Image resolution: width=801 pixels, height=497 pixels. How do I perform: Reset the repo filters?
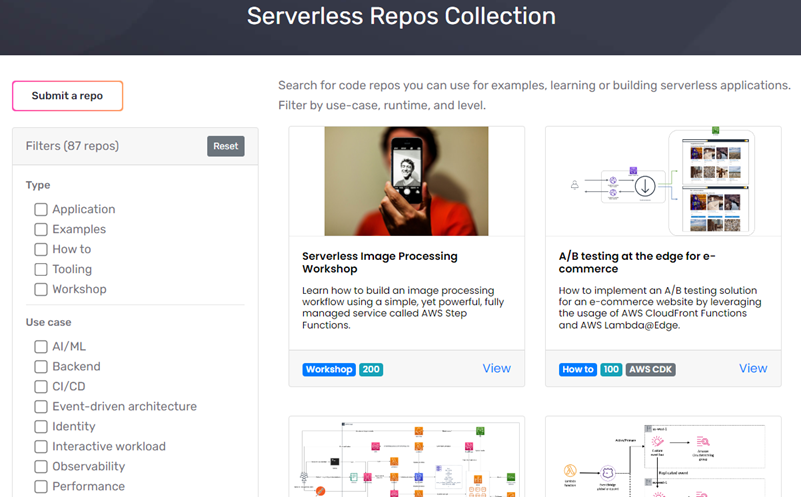[225, 146]
